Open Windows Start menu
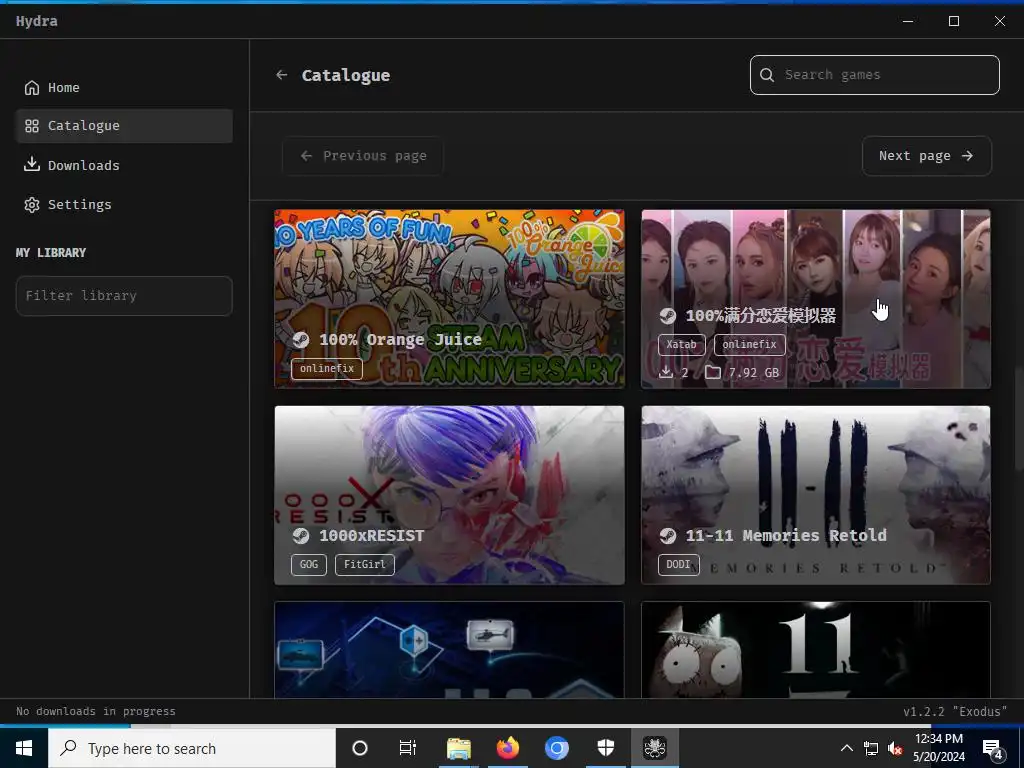1024x768 pixels. coord(24,748)
